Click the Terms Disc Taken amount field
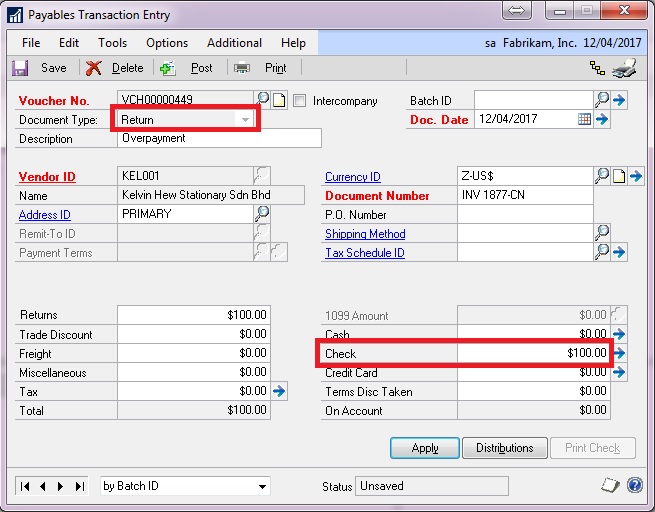 pos(534,391)
